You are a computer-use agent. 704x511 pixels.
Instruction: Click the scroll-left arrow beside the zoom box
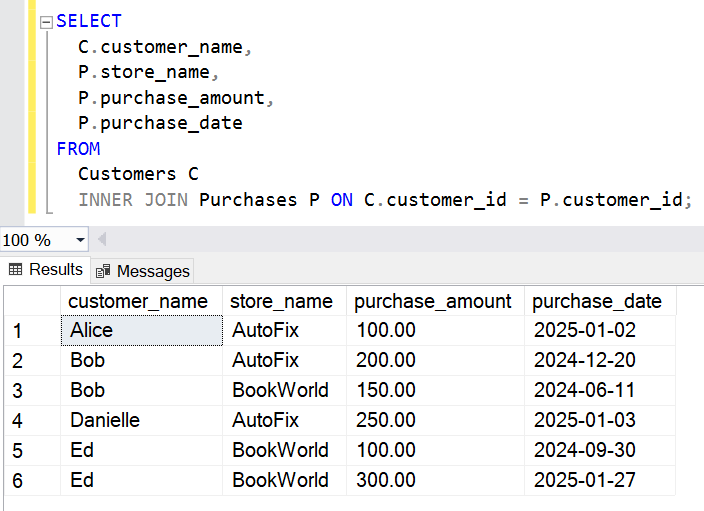[101, 240]
